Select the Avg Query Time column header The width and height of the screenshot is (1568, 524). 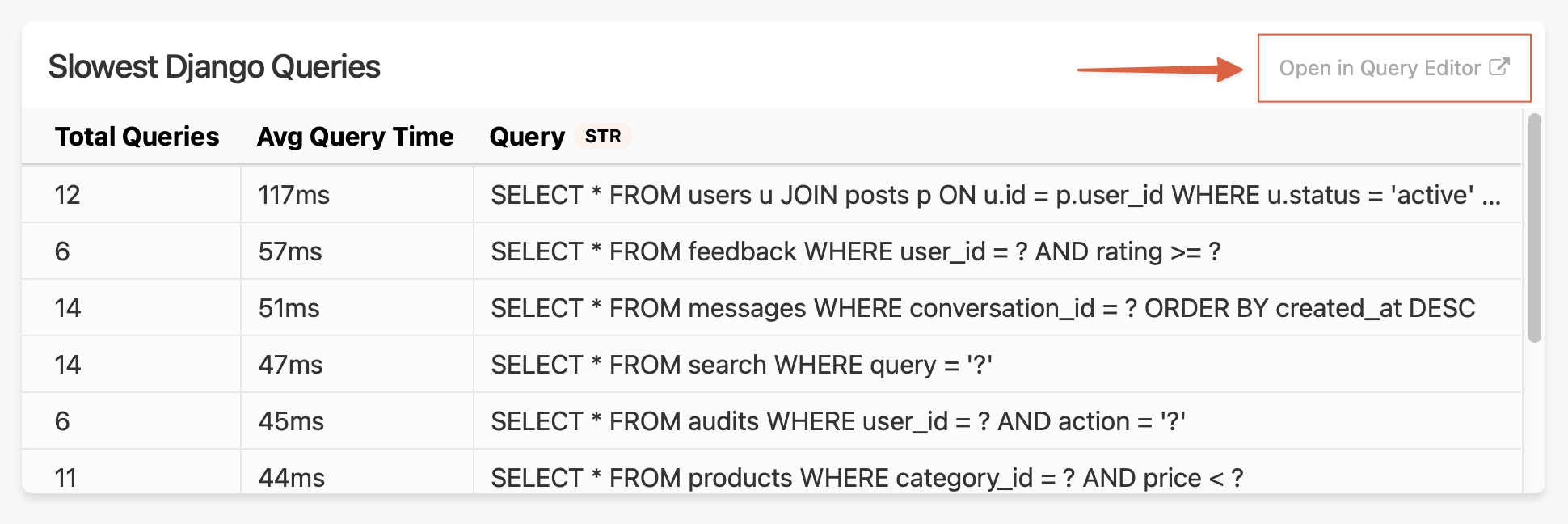tap(355, 137)
